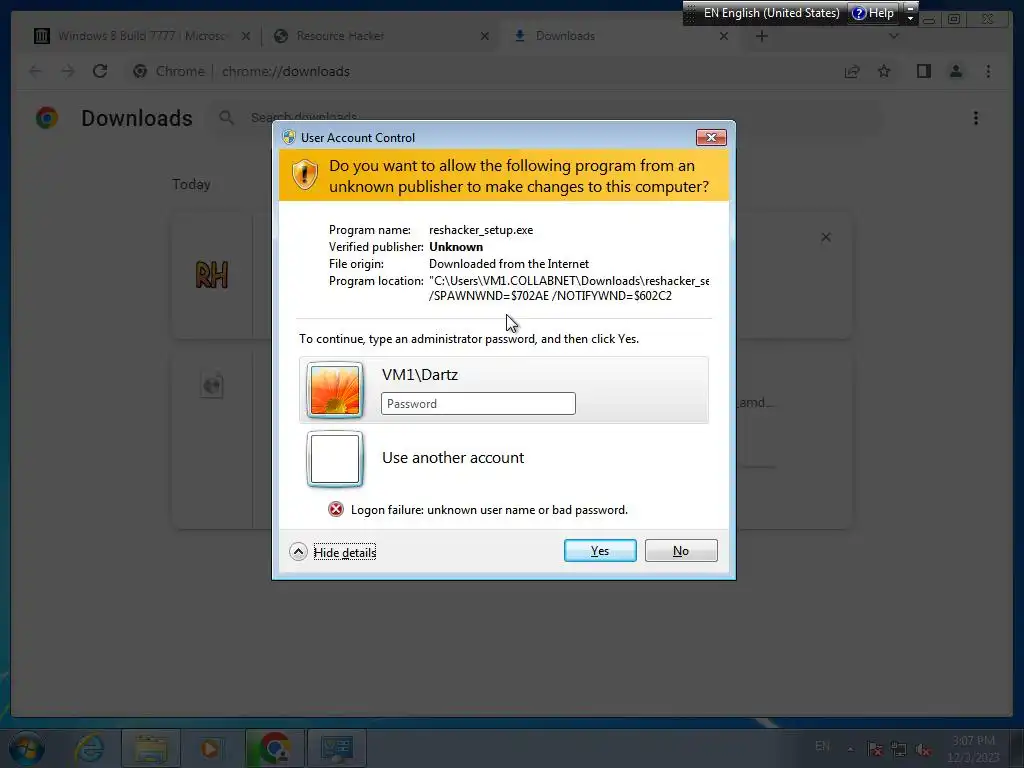Click the second download's file icon
The height and width of the screenshot is (768, 1024).
[212, 385]
